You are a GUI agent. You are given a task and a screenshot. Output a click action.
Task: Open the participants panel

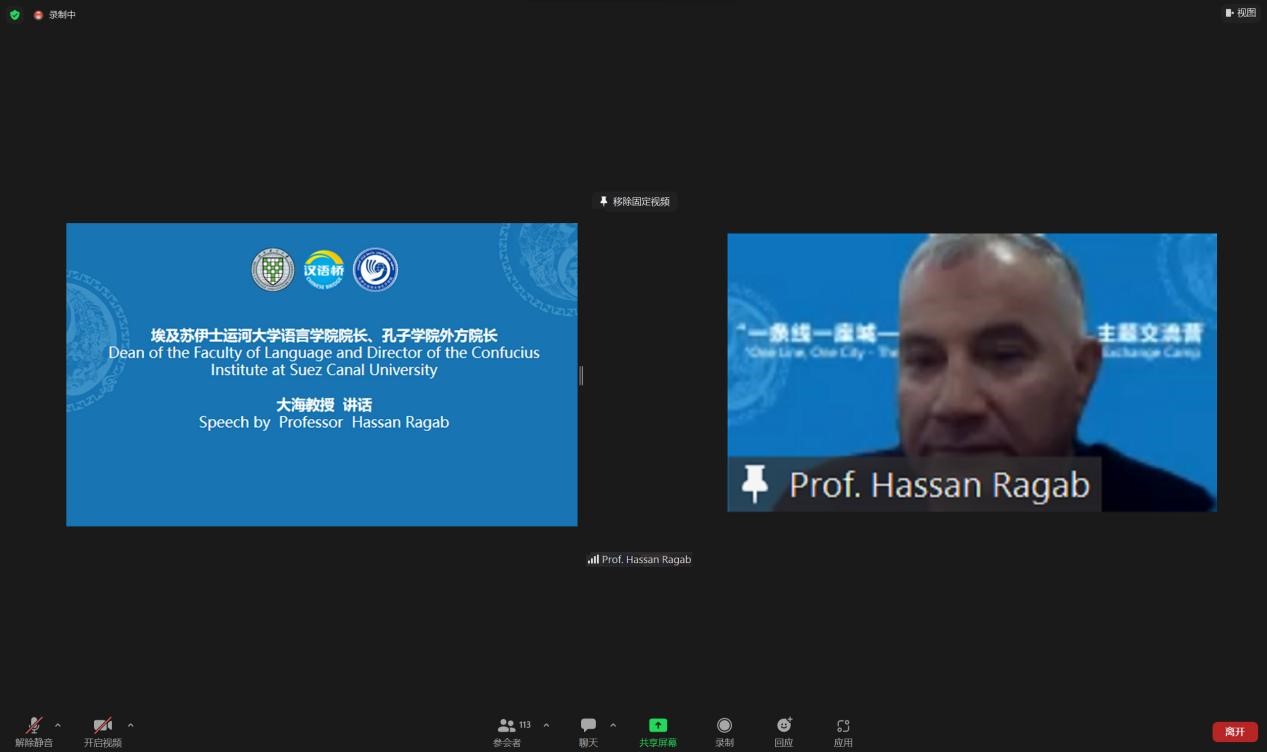[507, 730]
